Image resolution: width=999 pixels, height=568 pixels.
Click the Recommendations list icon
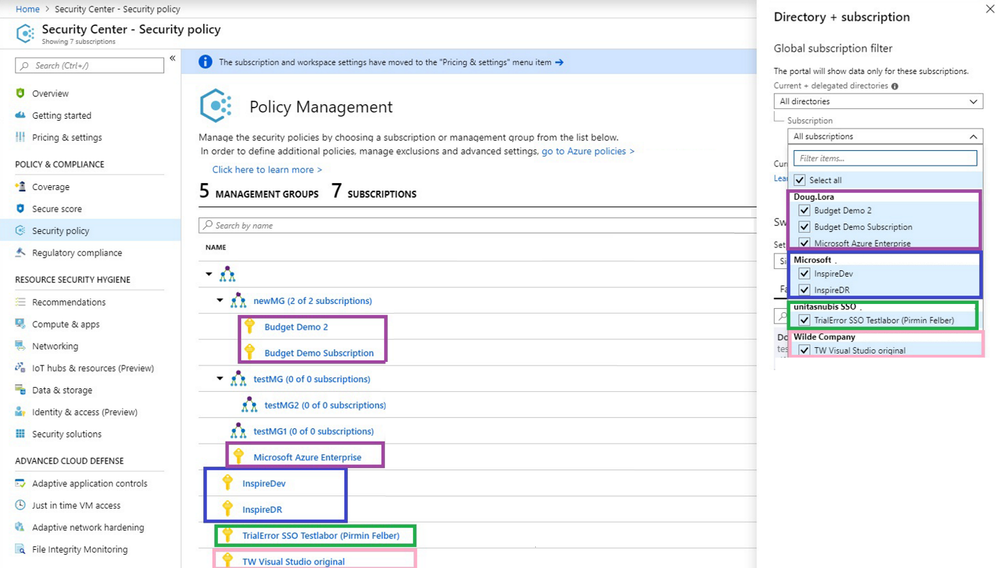pyautogui.click(x=20, y=302)
